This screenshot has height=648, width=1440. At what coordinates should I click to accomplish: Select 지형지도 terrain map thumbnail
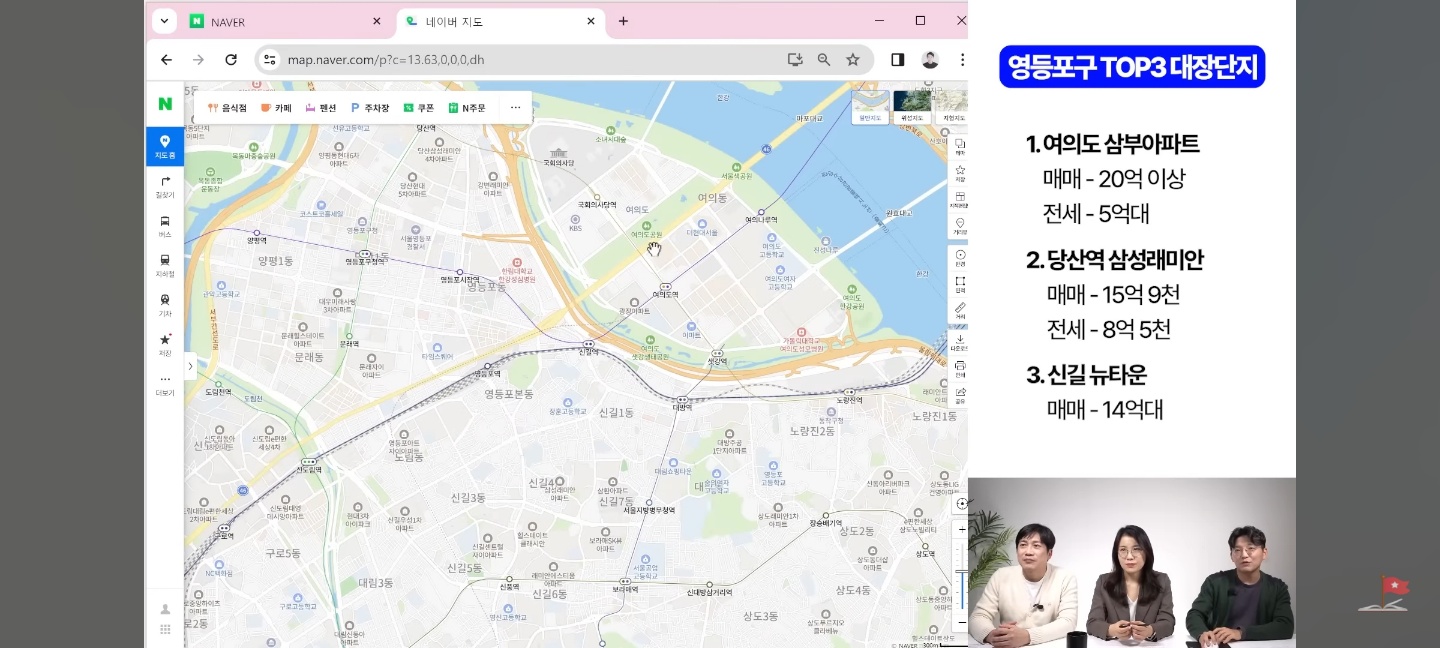pos(952,107)
